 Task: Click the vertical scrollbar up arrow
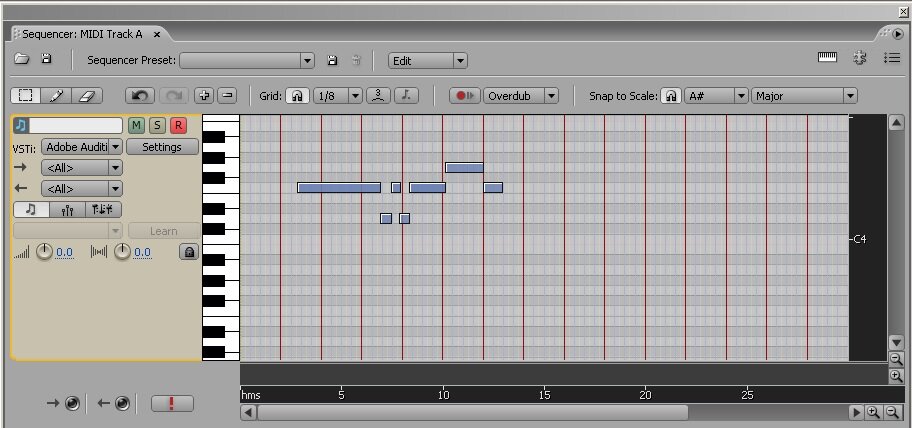896,122
